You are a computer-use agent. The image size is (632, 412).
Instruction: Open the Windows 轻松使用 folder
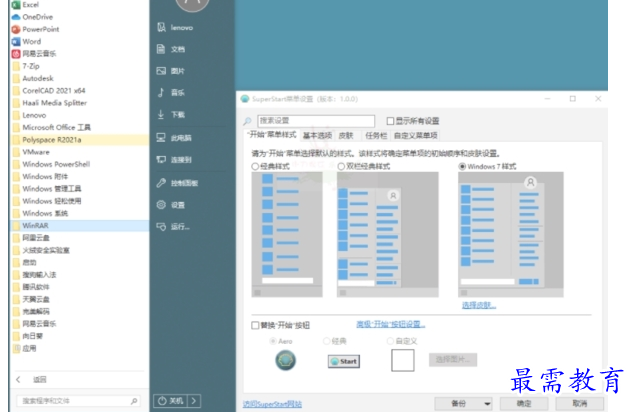pos(47,201)
